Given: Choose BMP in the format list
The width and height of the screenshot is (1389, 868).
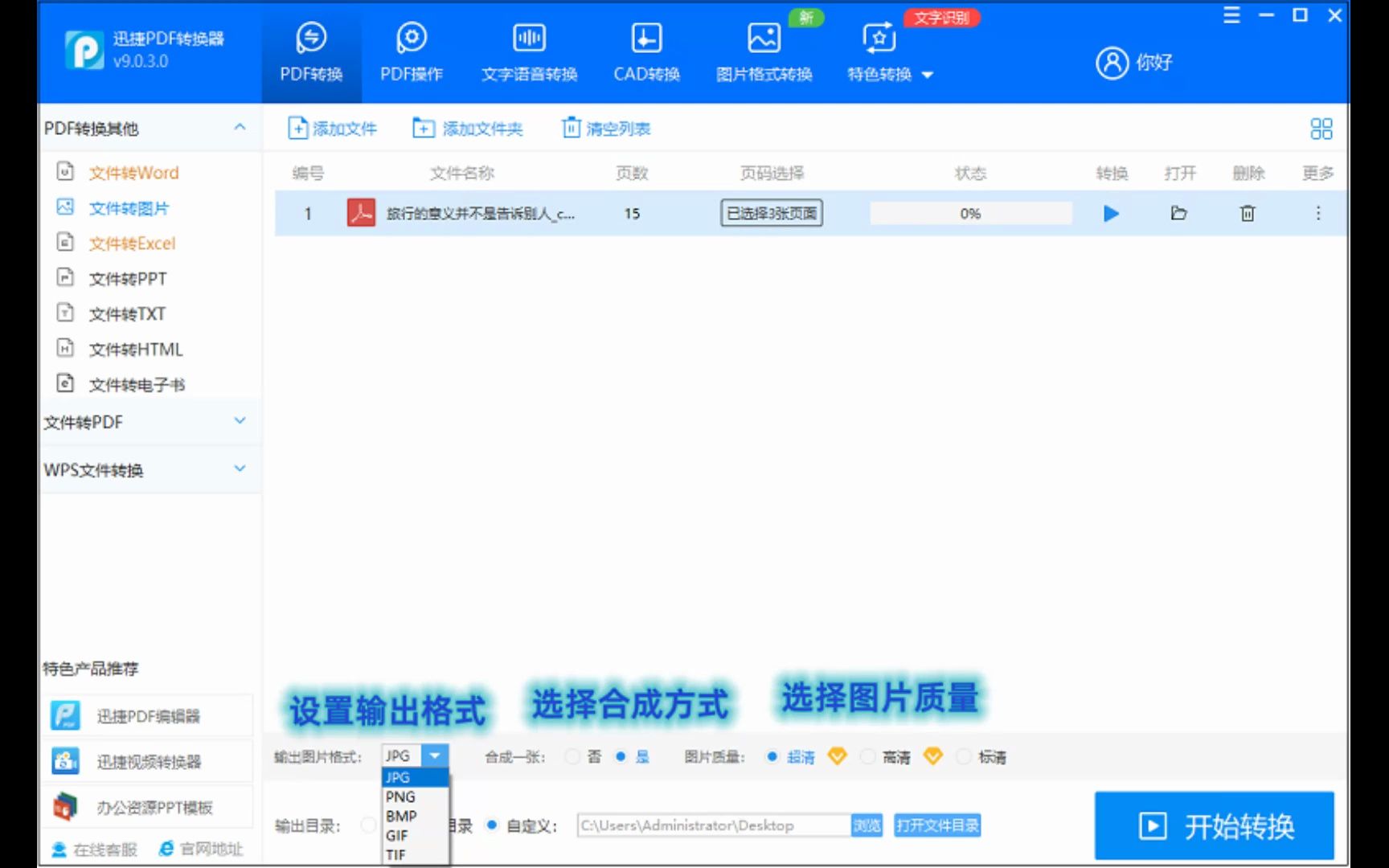Looking at the screenshot, I should [415, 816].
